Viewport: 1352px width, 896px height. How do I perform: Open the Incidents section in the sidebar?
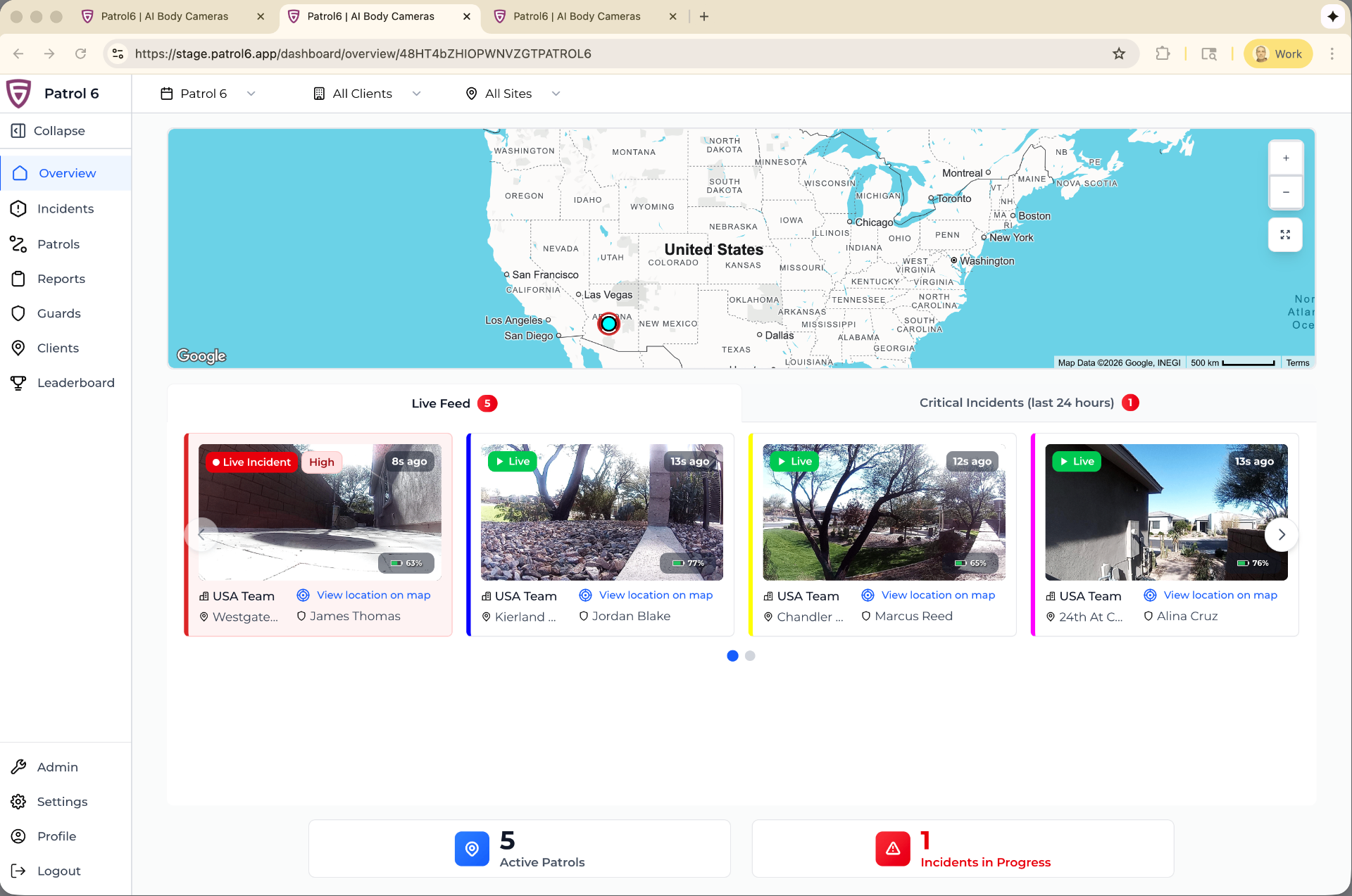coord(65,208)
